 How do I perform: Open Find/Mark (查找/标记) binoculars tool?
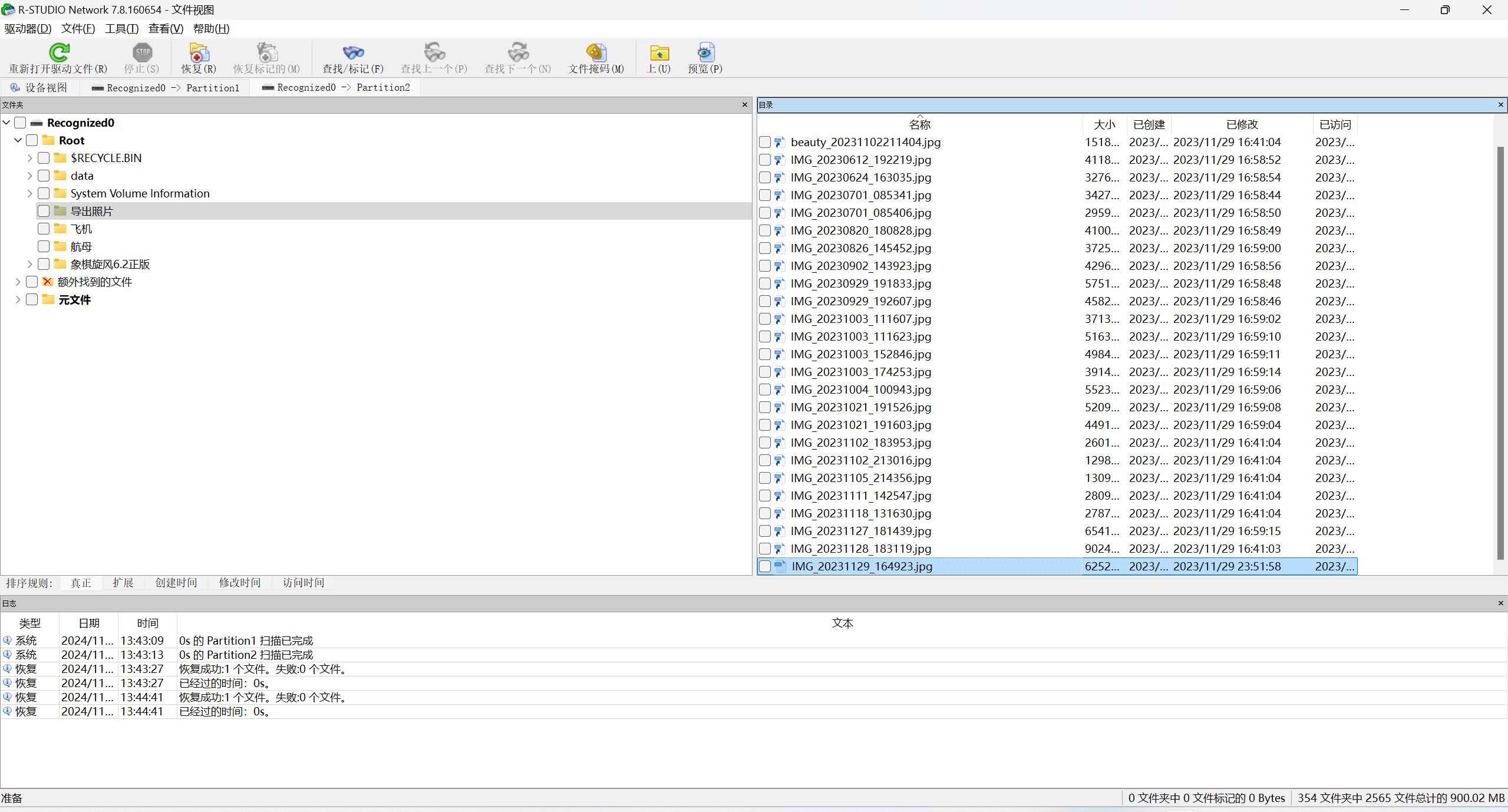click(352, 53)
